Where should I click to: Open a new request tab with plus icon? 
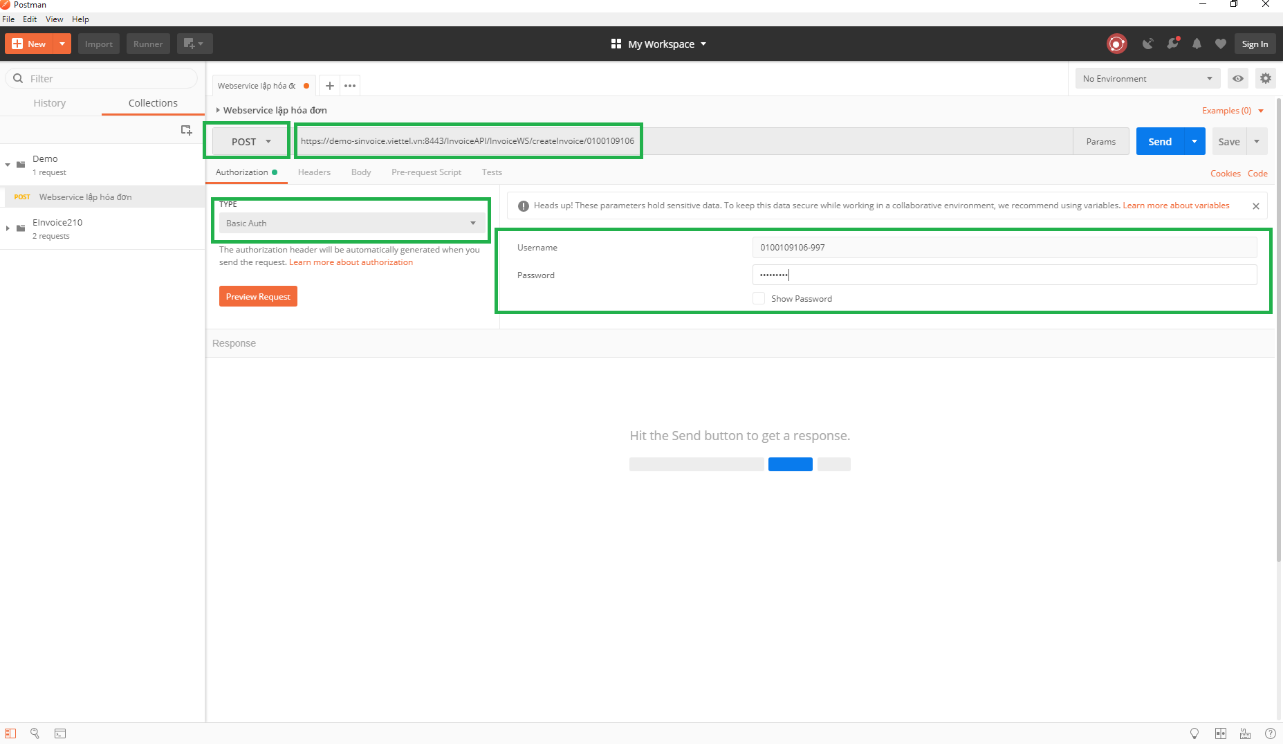330,86
